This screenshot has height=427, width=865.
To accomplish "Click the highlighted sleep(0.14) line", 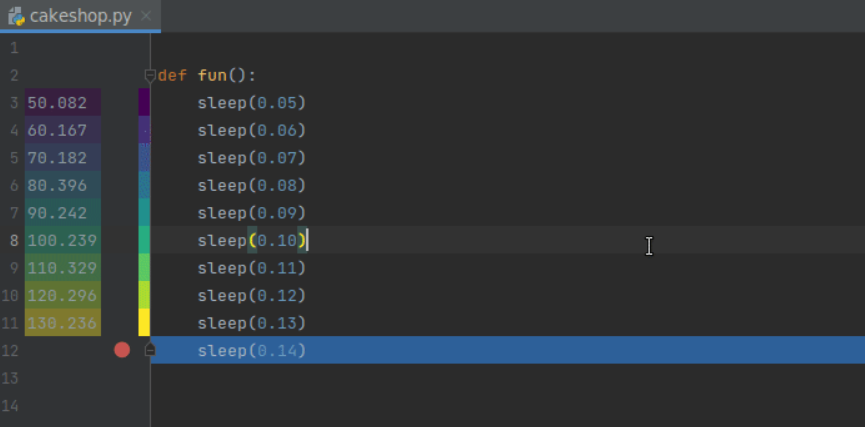I will pyautogui.click(x=507, y=350).
